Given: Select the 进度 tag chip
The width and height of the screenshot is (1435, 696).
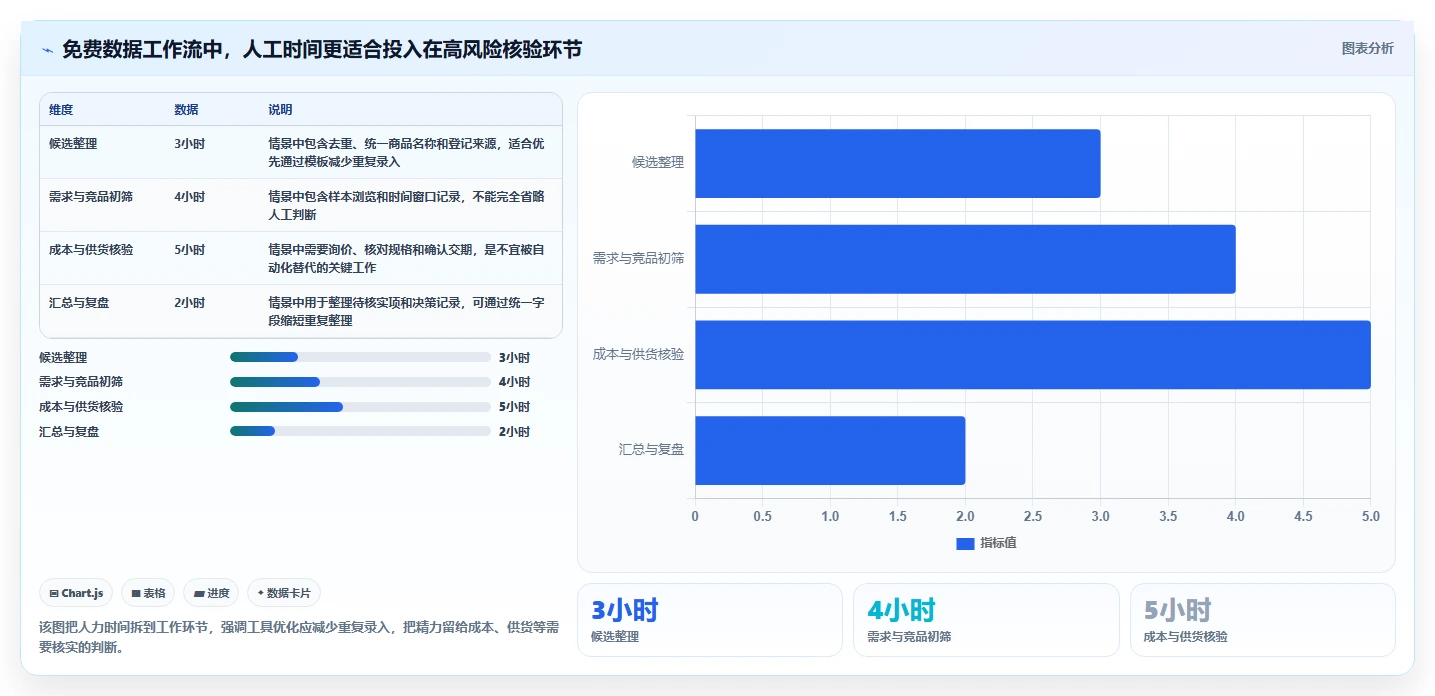Looking at the screenshot, I should [x=211, y=593].
